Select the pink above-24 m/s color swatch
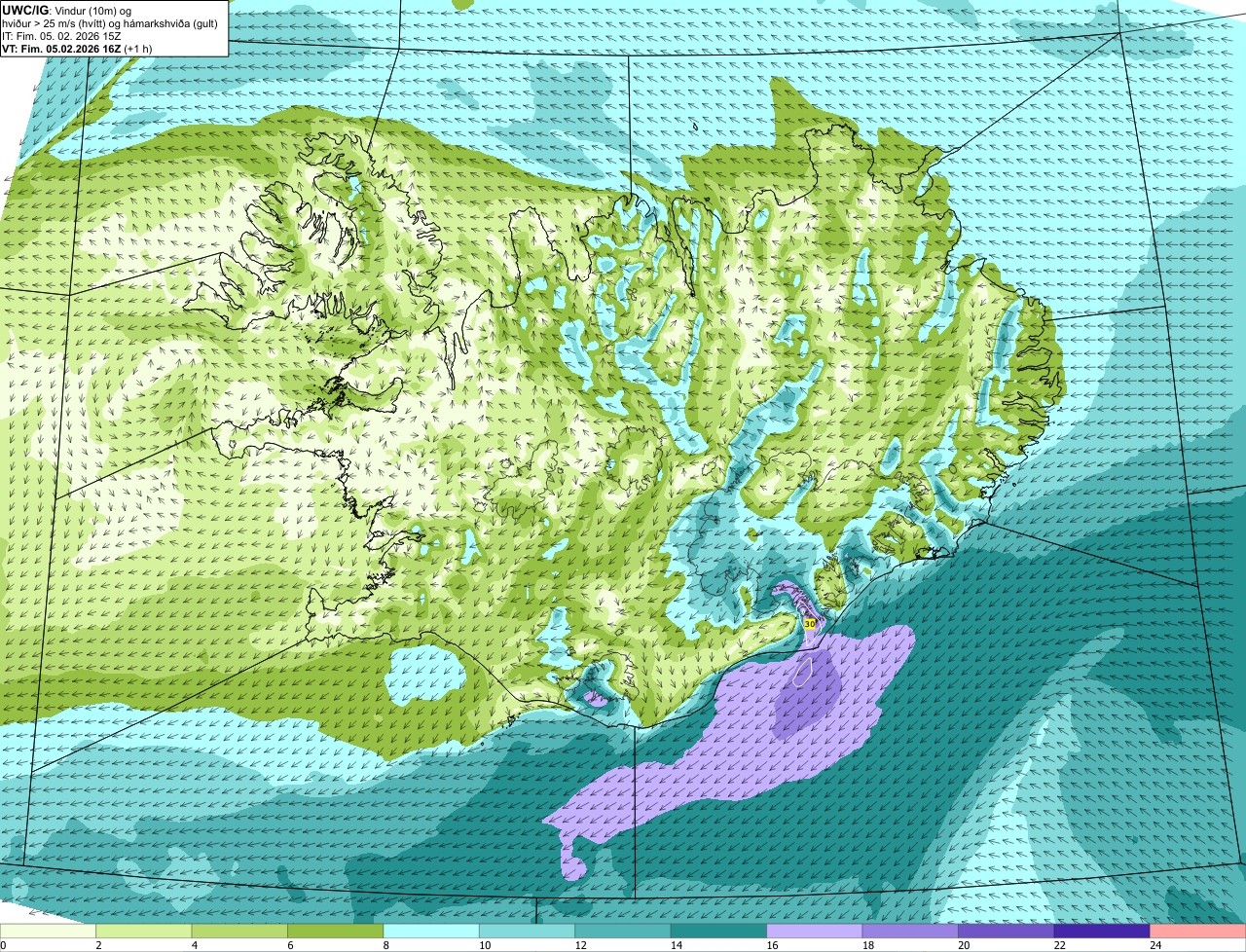 pyautogui.click(x=1198, y=932)
